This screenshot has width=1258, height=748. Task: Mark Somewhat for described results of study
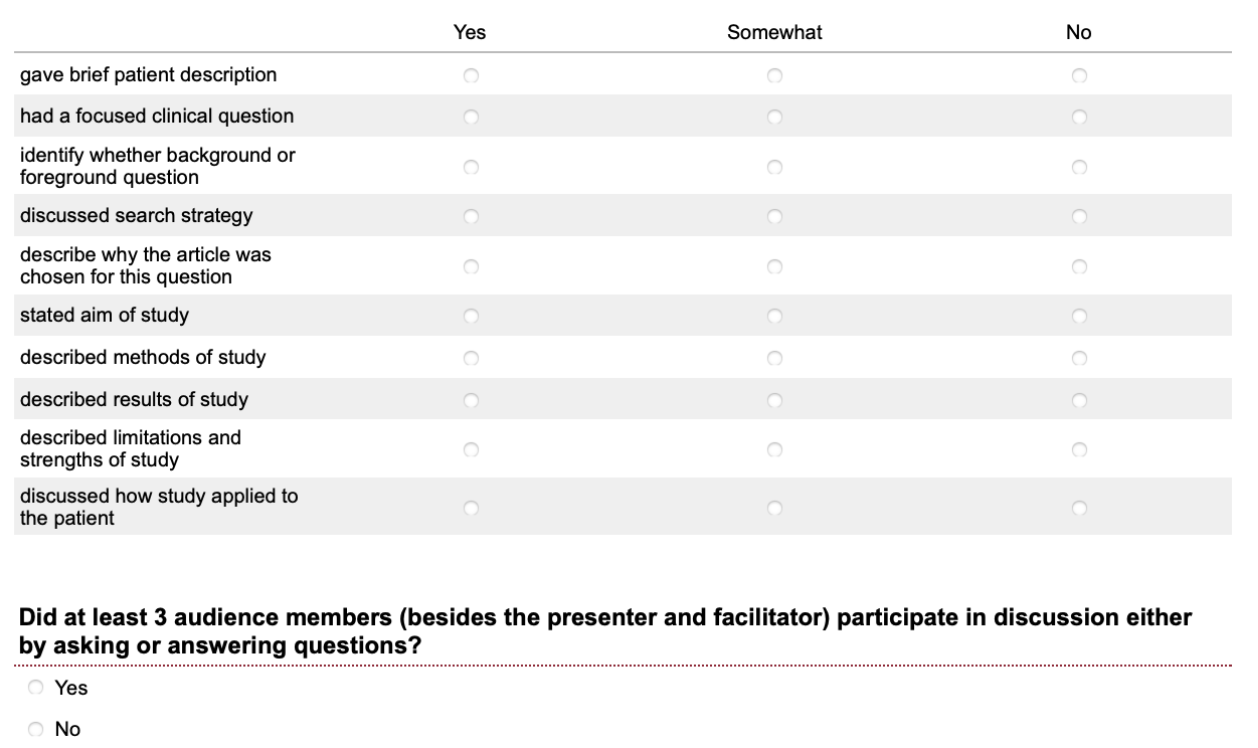(x=774, y=400)
